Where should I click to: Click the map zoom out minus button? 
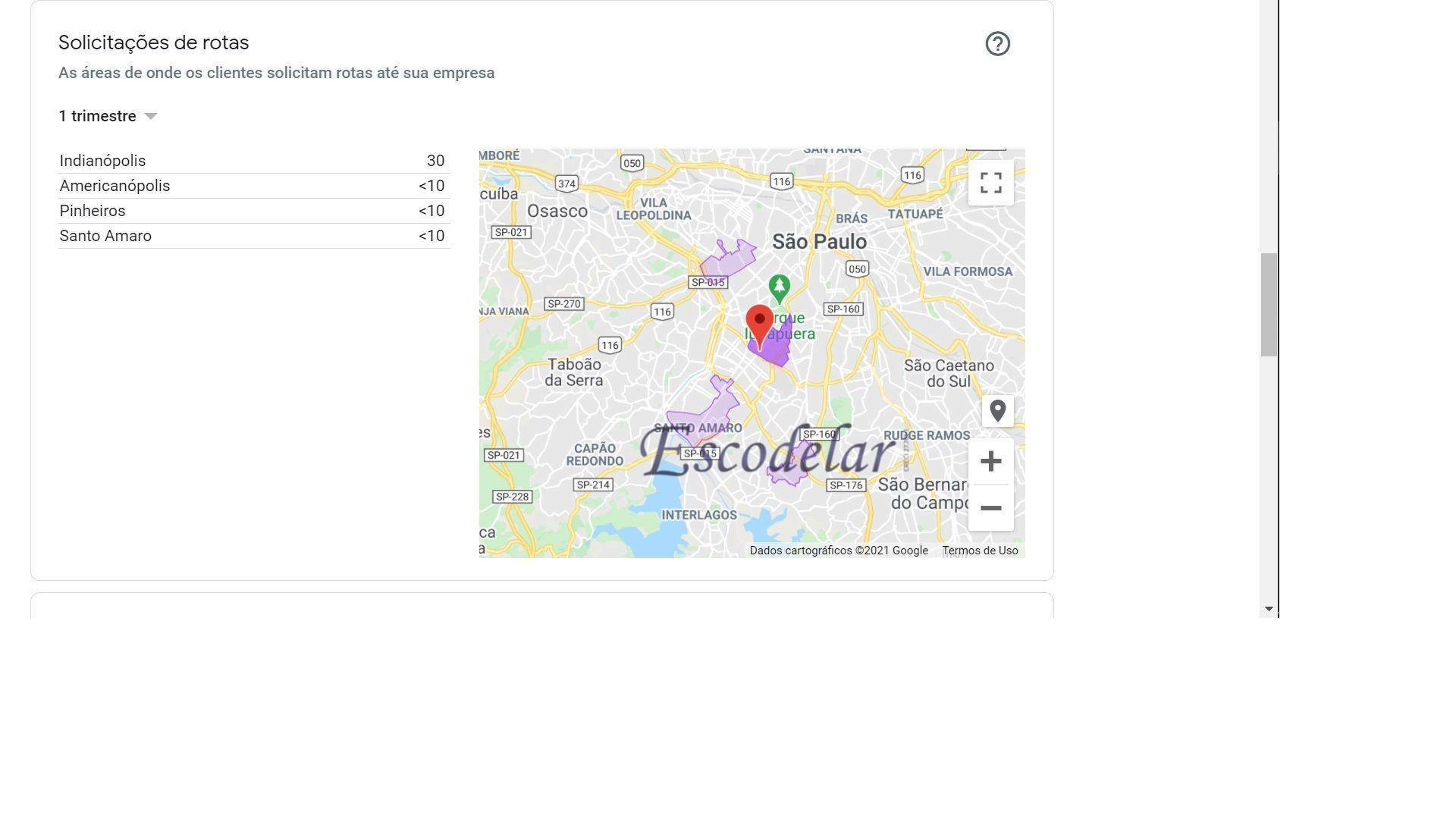coord(990,508)
